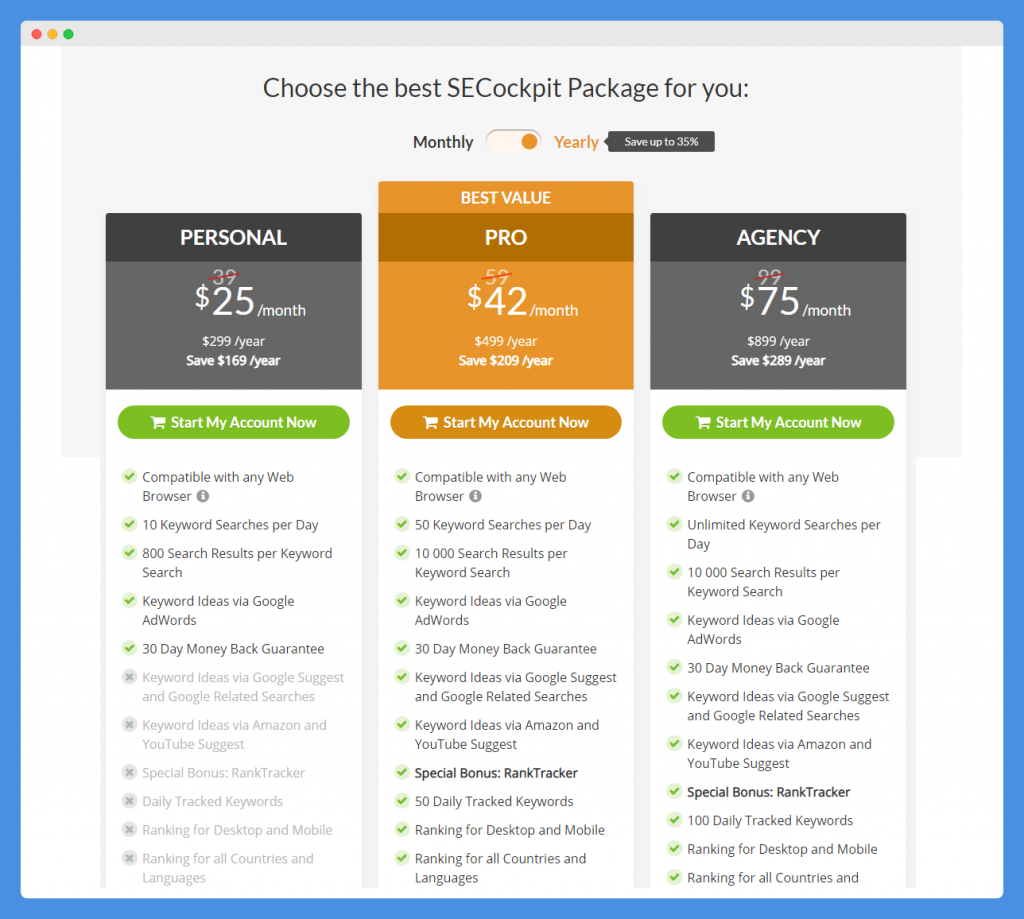This screenshot has height=919, width=1024.
Task: Click check icon for Agency Special Bonus: RankTracker
Action: coord(674,791)
